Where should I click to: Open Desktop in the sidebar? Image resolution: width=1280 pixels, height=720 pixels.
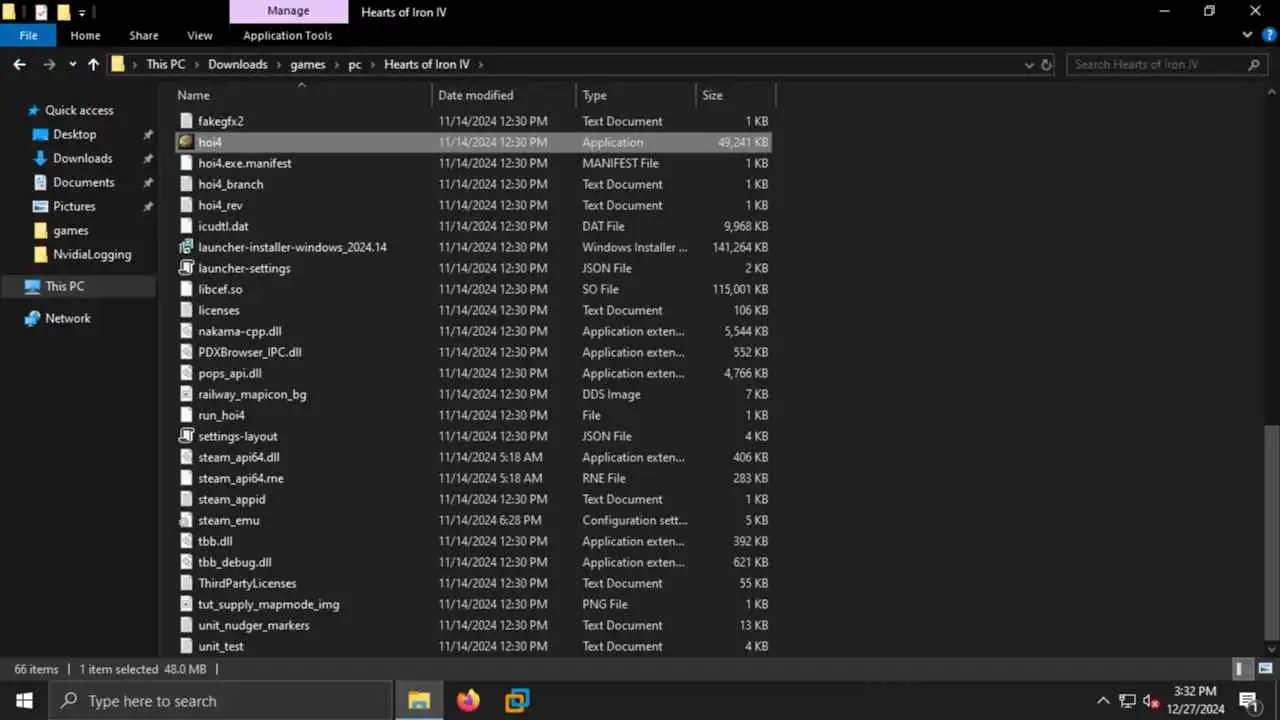click(x=75, y=134)
